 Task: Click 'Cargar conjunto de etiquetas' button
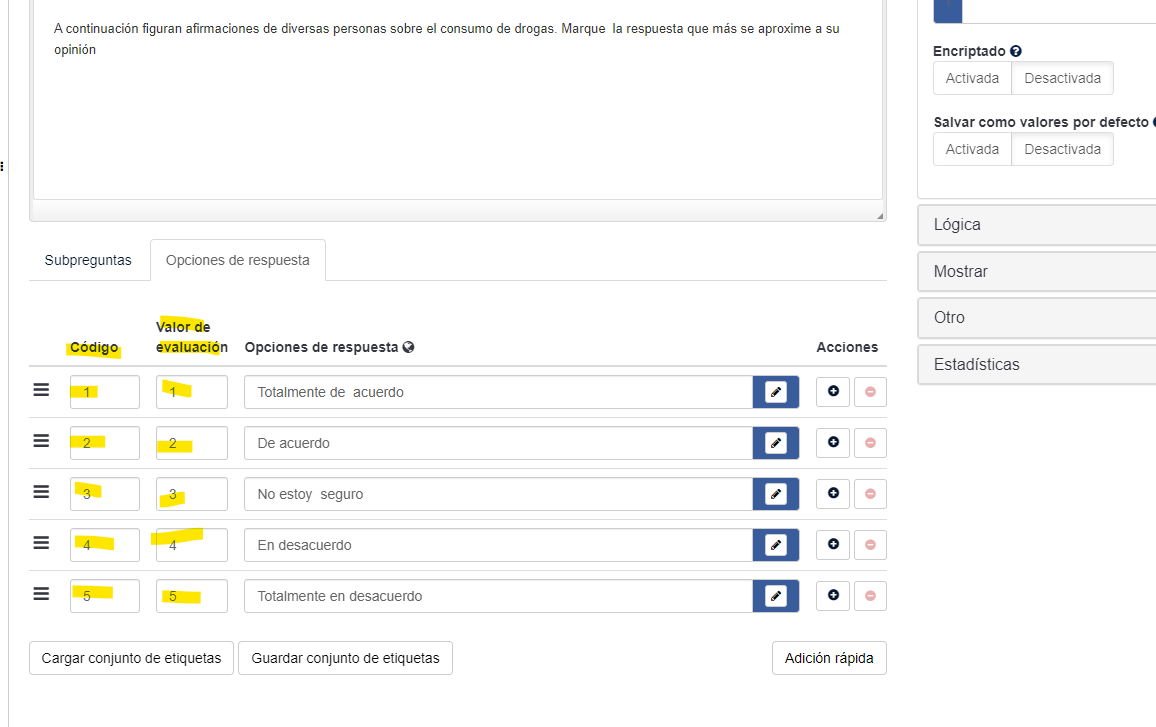131,658
